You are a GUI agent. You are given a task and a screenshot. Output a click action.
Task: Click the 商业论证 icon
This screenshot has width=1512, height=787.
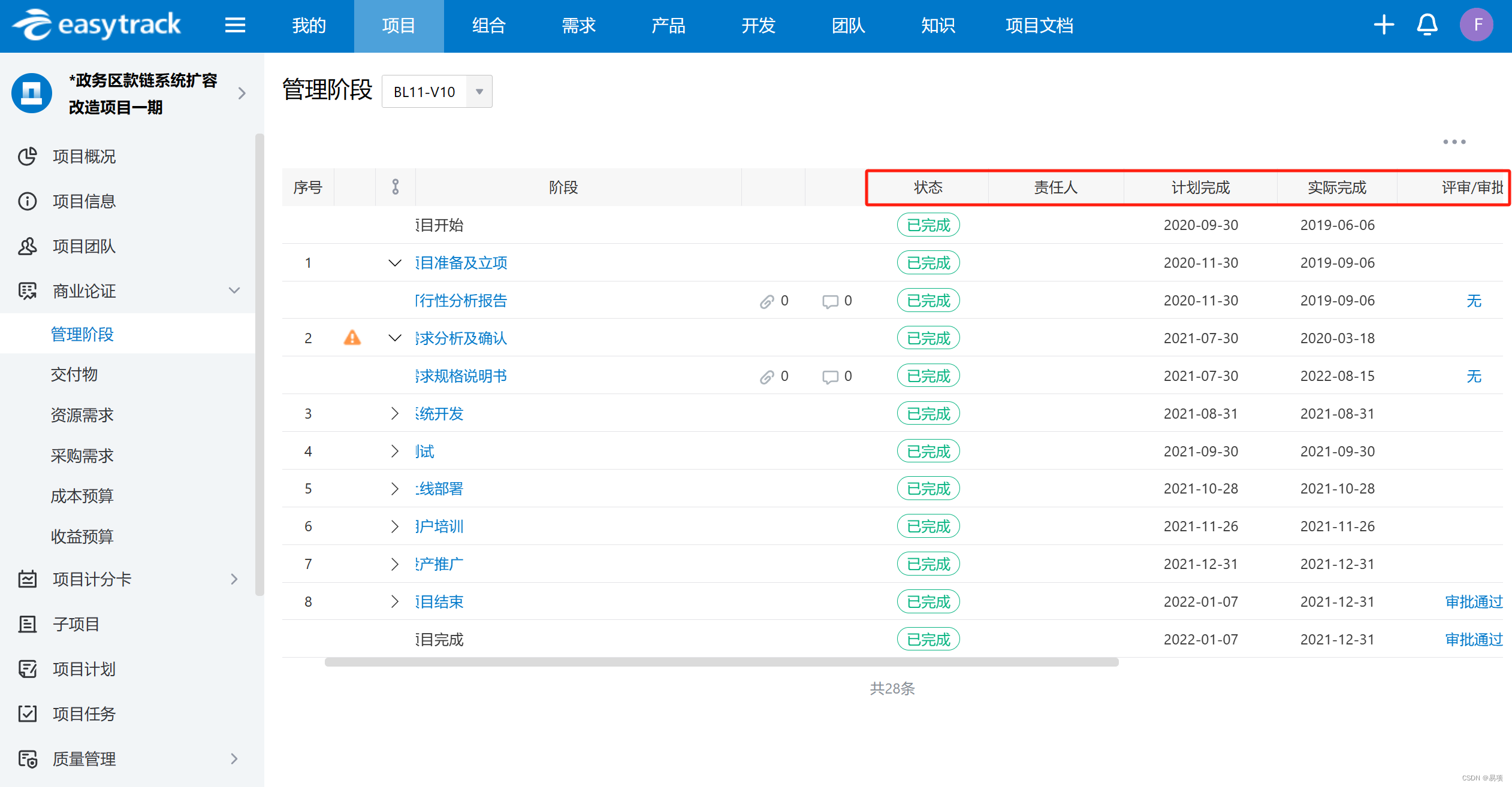(28, 291)
